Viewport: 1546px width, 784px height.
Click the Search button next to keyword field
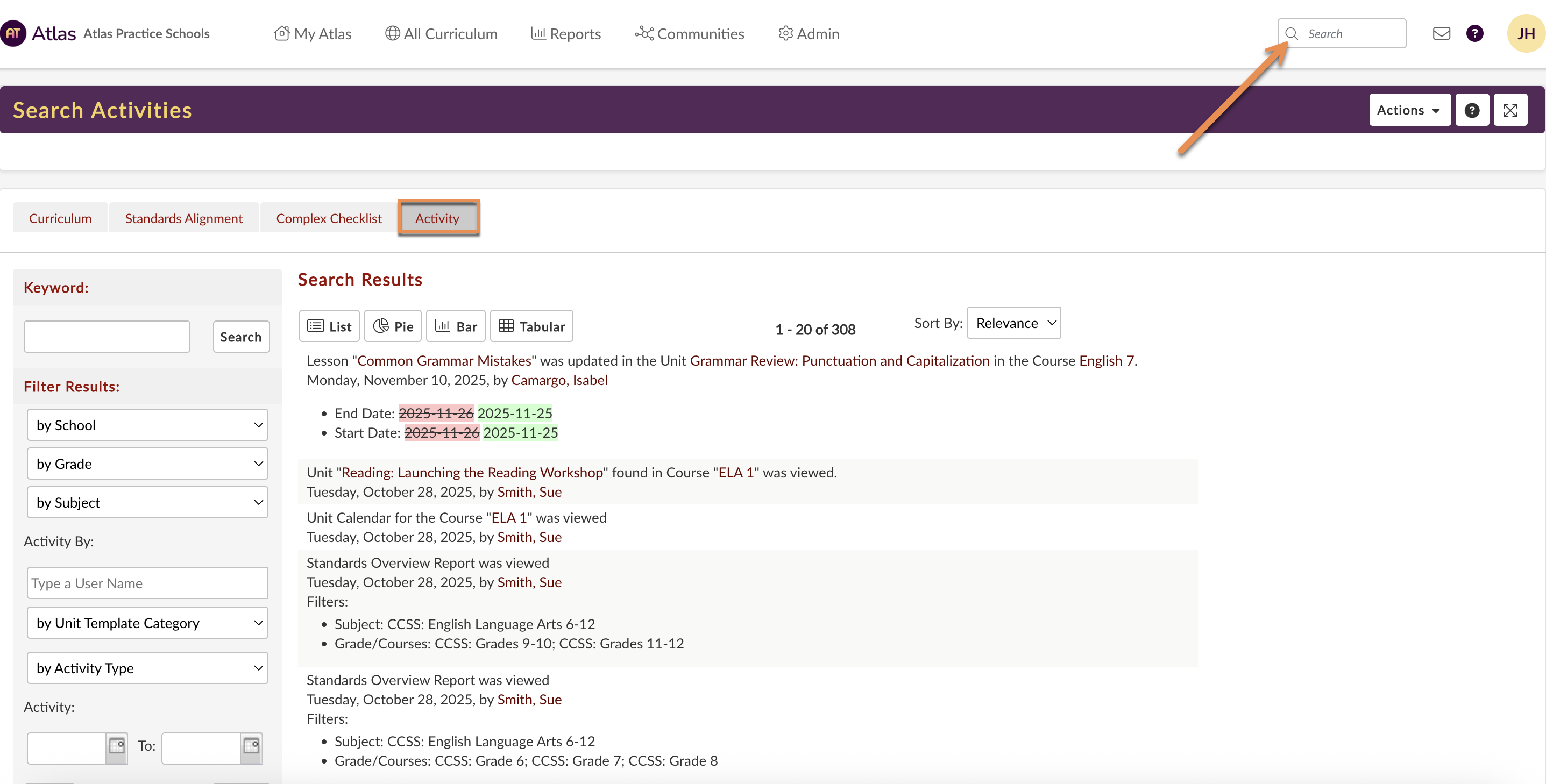(240, 337)
